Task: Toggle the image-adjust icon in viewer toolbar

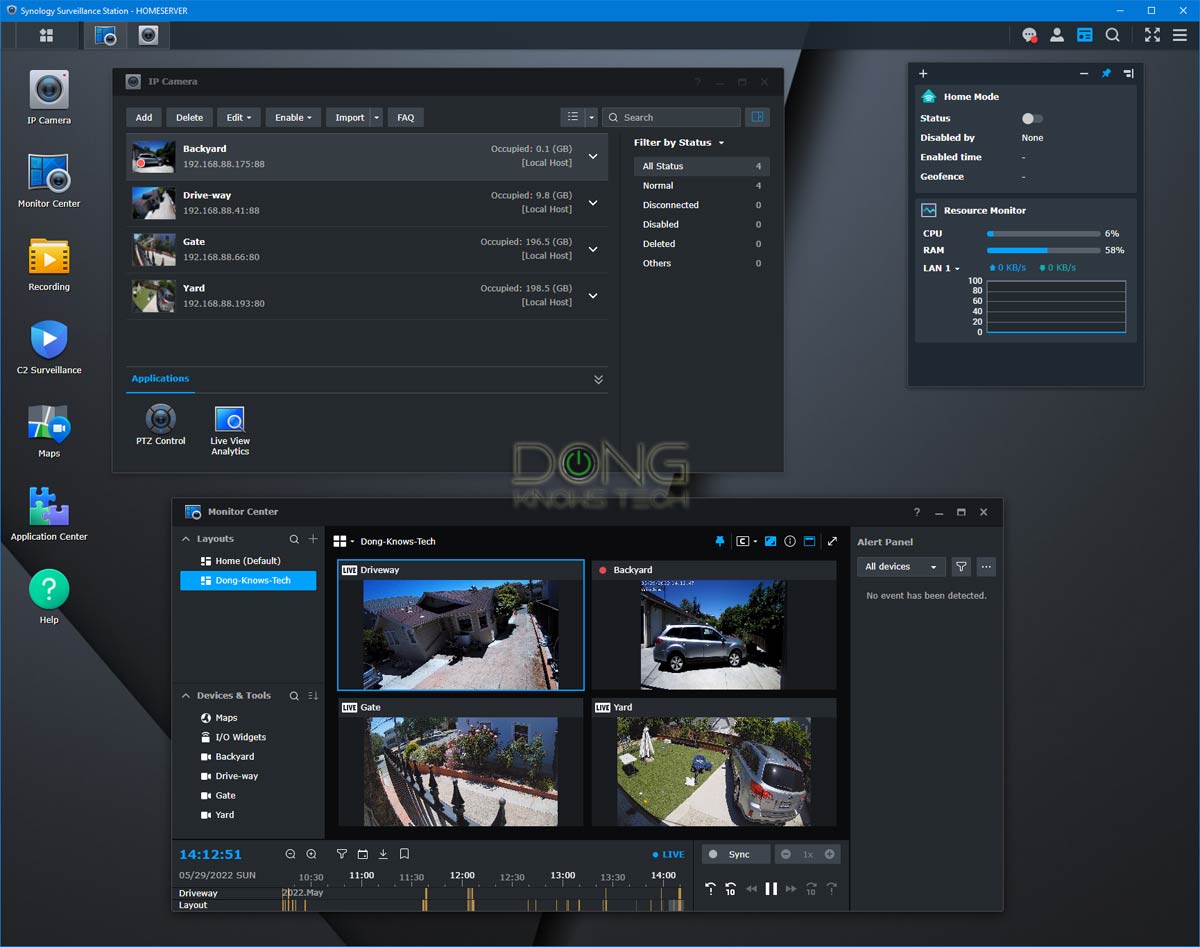Action: point(770,541)
